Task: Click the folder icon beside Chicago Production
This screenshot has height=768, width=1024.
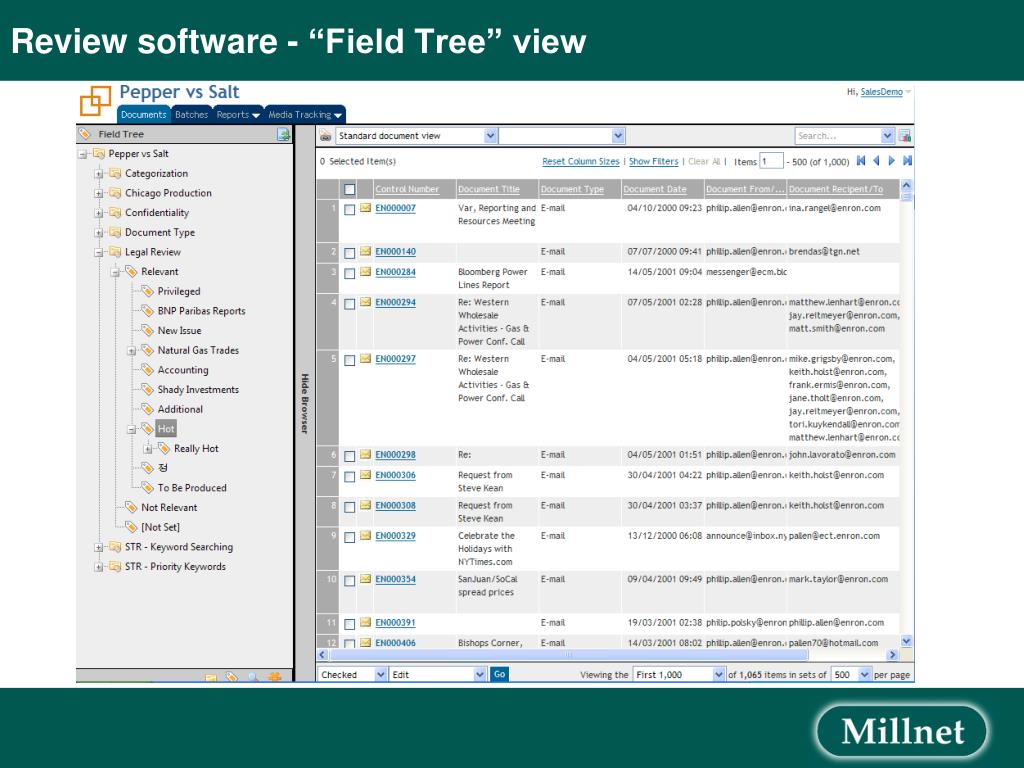Action: (x=115, y=193)
